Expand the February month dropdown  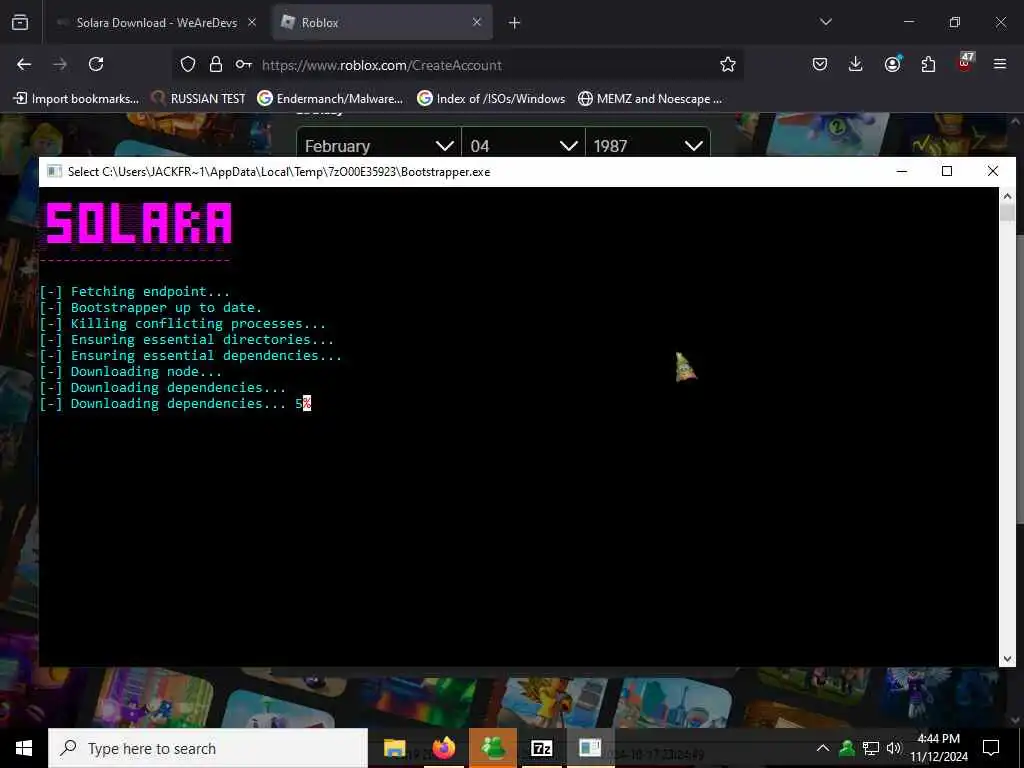[x=379, y=145]
